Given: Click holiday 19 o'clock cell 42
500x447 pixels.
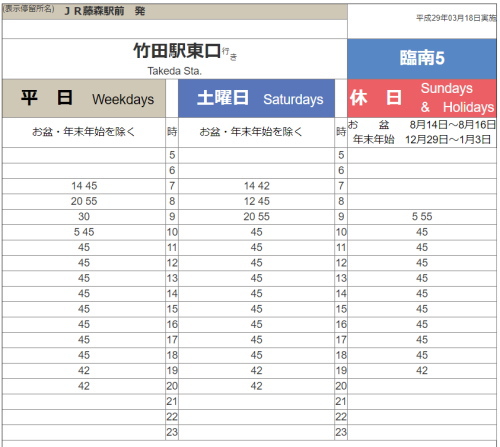Looking at the screenshot, I should [422, 371].
